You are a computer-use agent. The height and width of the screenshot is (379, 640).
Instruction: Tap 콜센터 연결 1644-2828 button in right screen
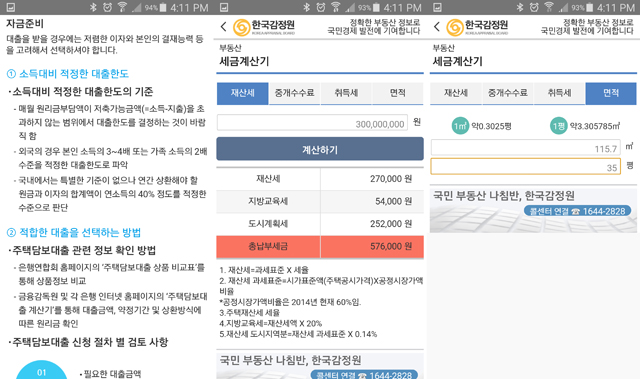(577, 211)
